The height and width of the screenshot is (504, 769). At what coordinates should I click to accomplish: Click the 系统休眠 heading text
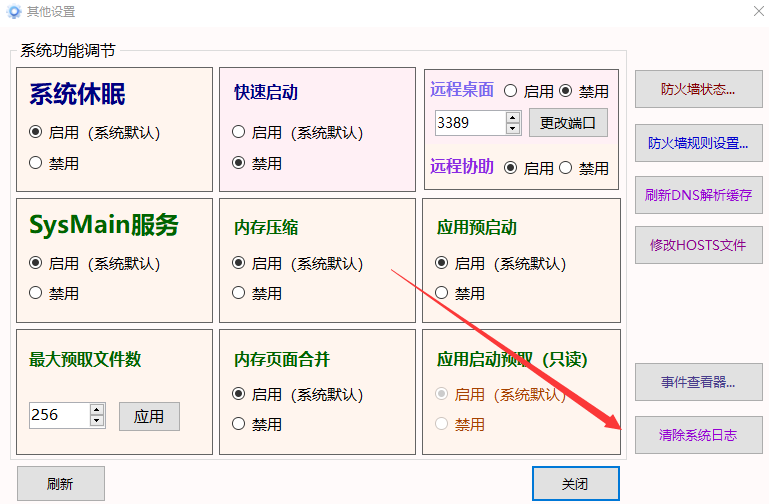77,94
